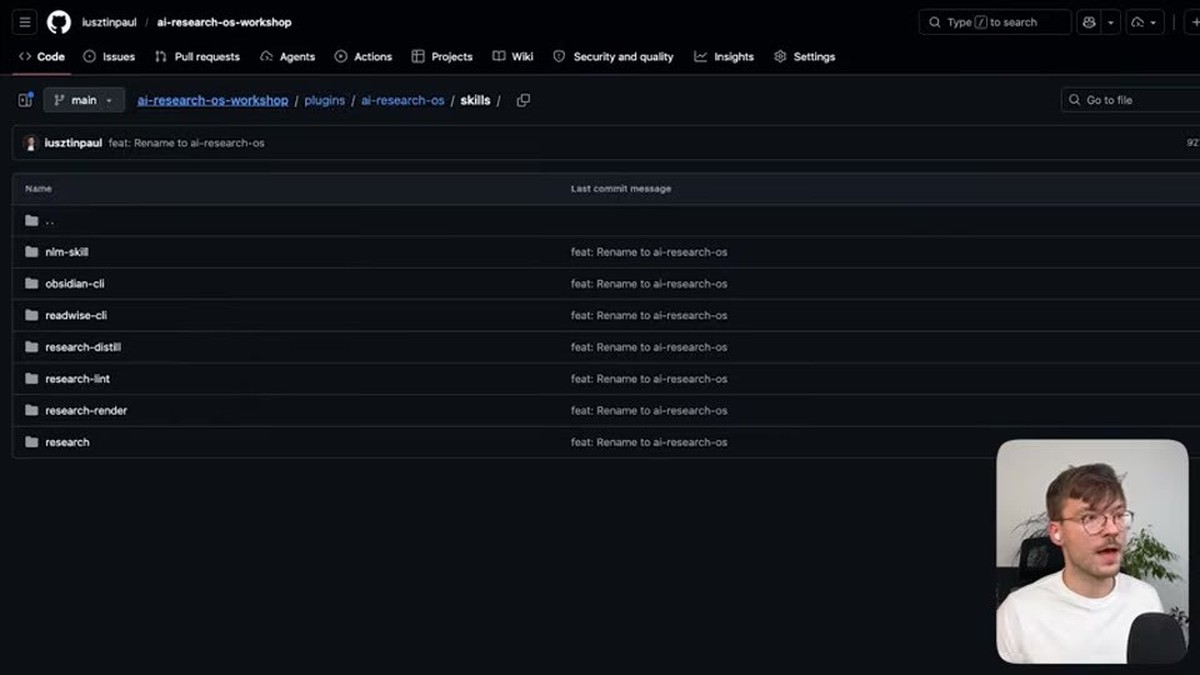Open the Copilot chat icon
The image size is (1200, 675).
tap(1089, 22)
